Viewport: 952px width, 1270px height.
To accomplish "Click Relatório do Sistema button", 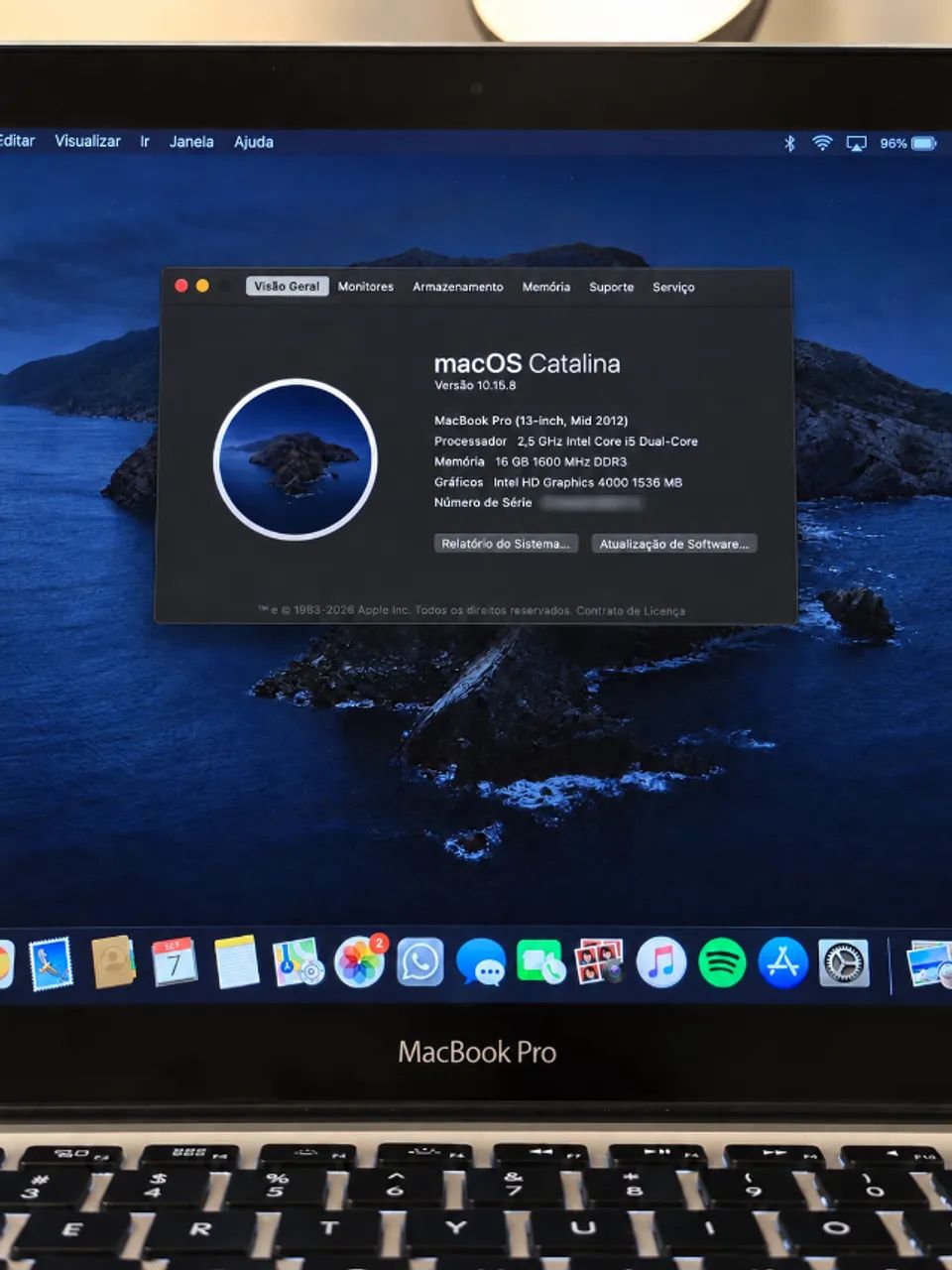I will pos(506,544).
